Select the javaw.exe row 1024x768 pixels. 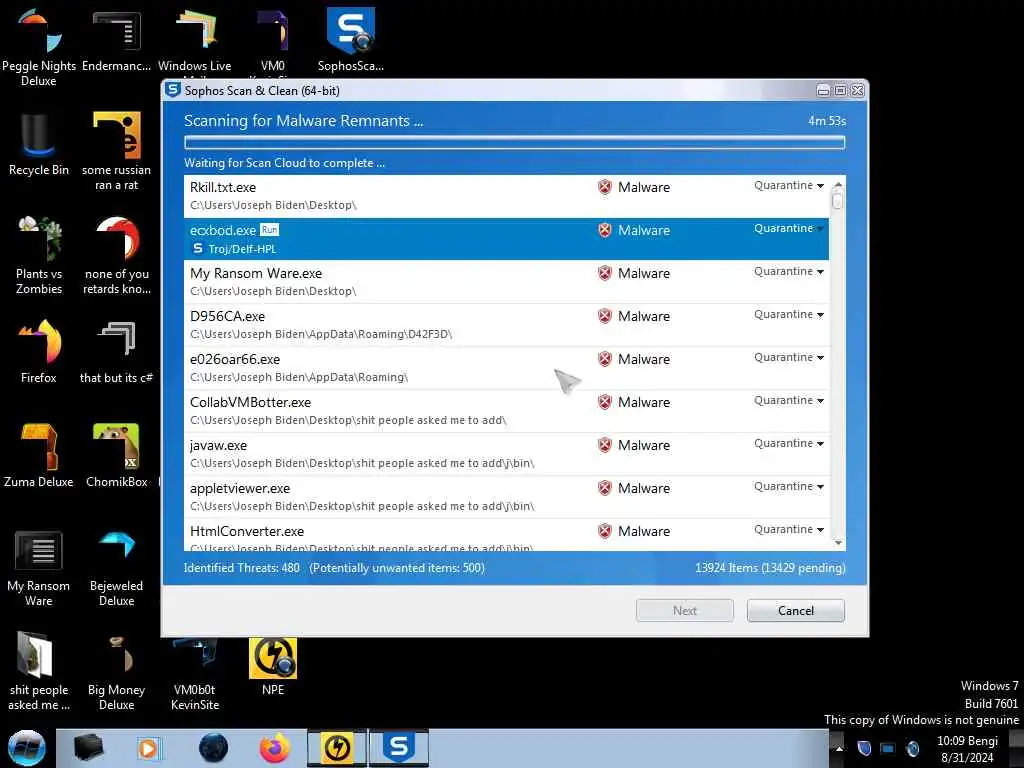[x=506, y=454]
